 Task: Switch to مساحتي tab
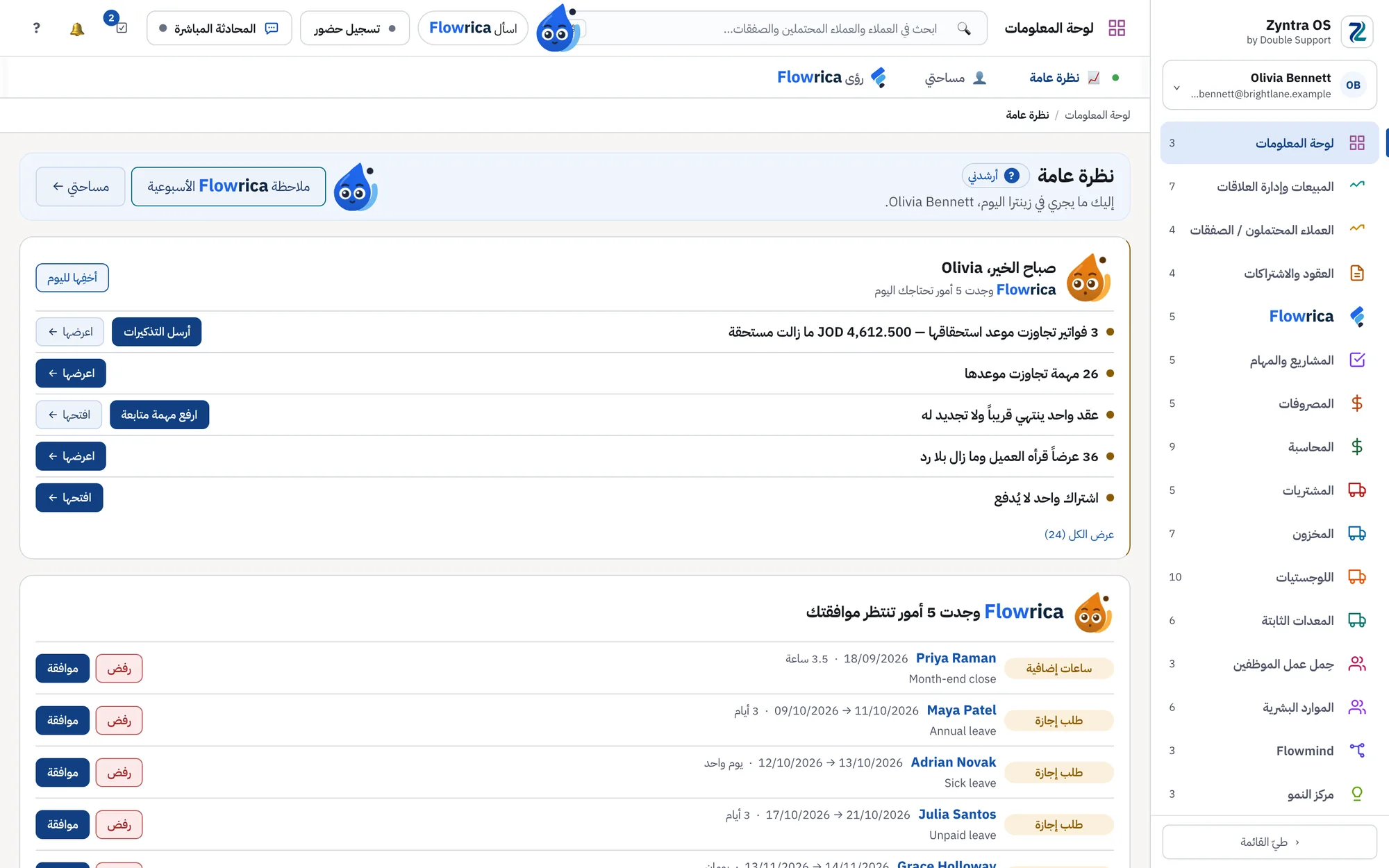coord(955,78)
